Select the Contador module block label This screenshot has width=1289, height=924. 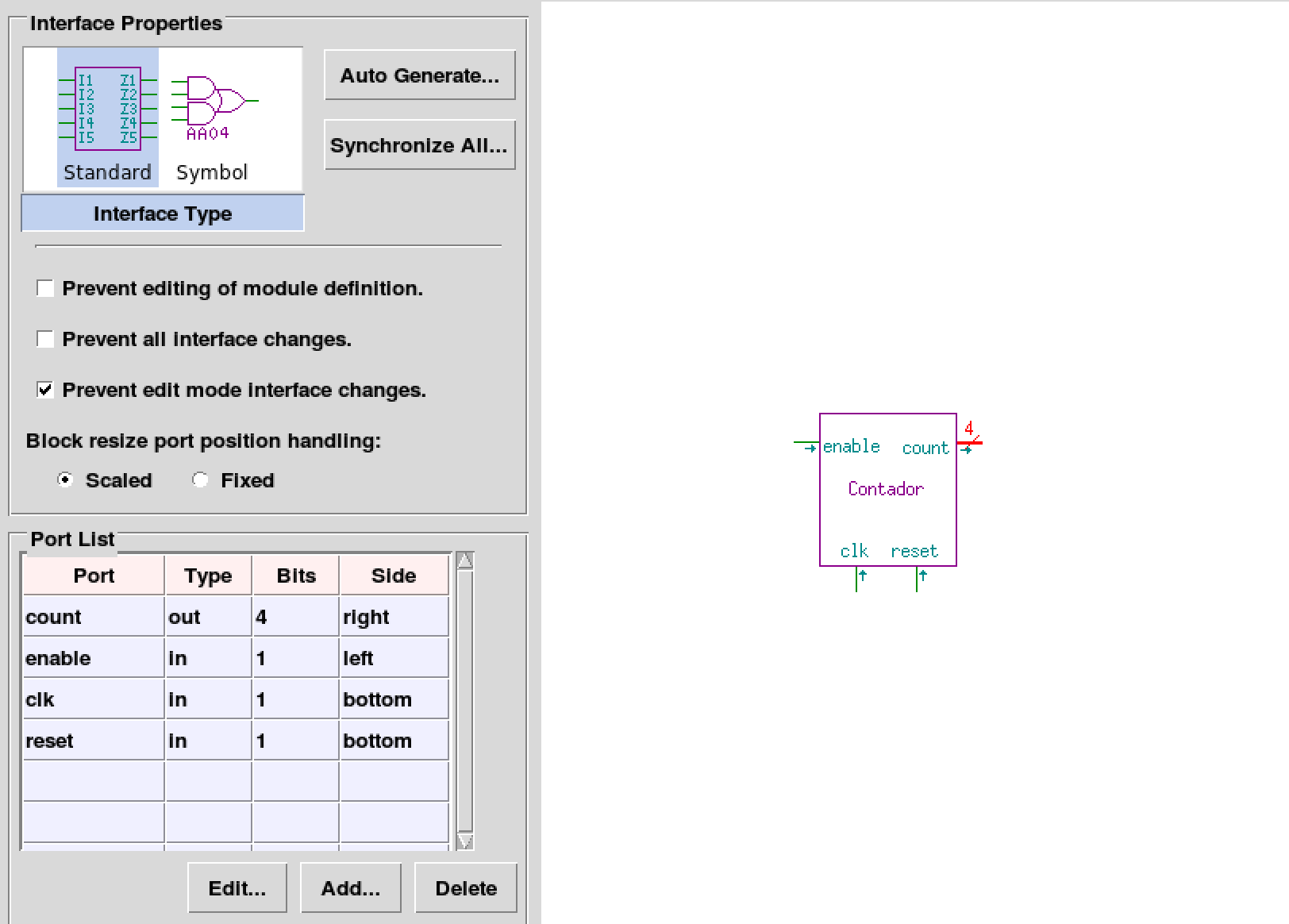886,489
